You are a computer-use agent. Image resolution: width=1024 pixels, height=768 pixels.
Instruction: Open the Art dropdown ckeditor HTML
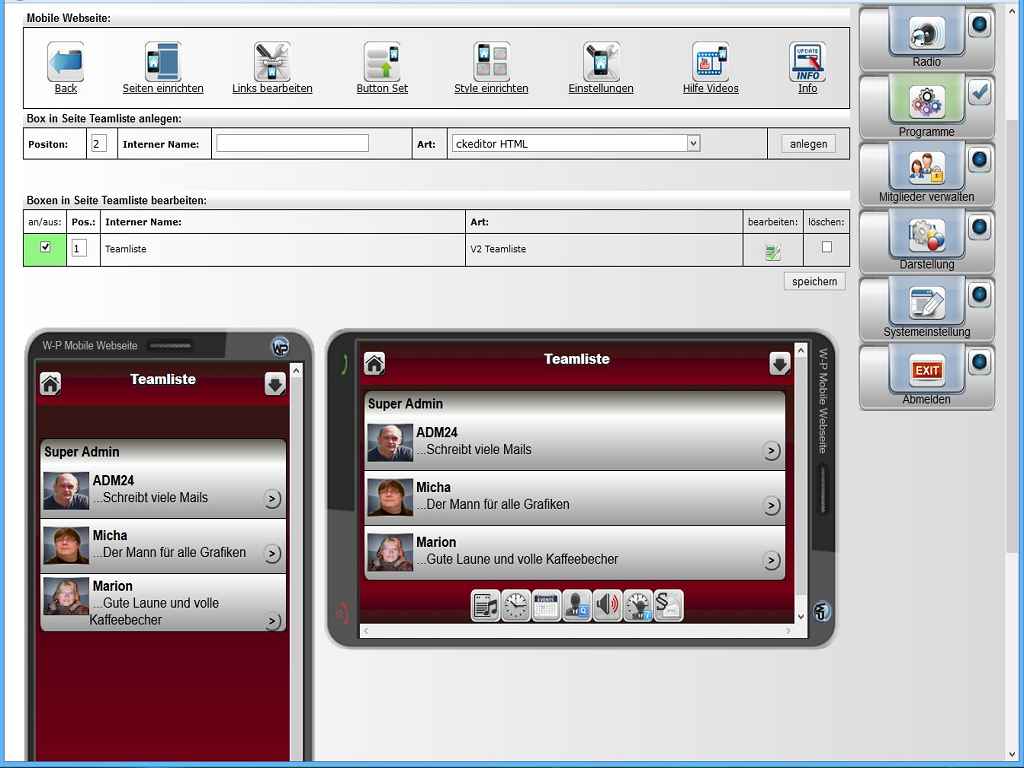point(575,144)
